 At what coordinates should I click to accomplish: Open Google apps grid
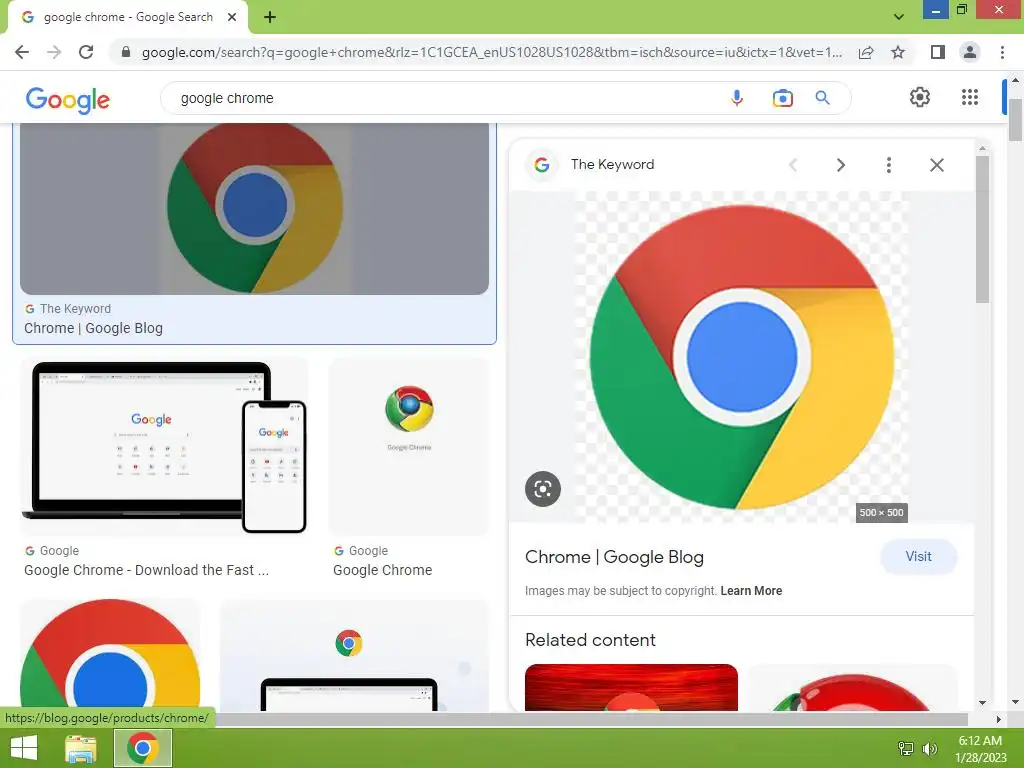[970, 97]
